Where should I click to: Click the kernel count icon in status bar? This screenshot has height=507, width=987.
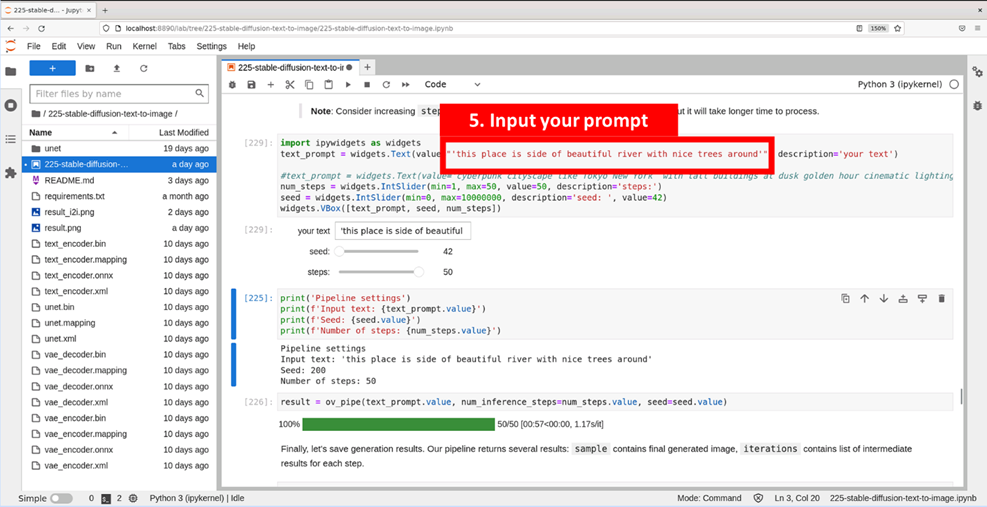point(133,498)
